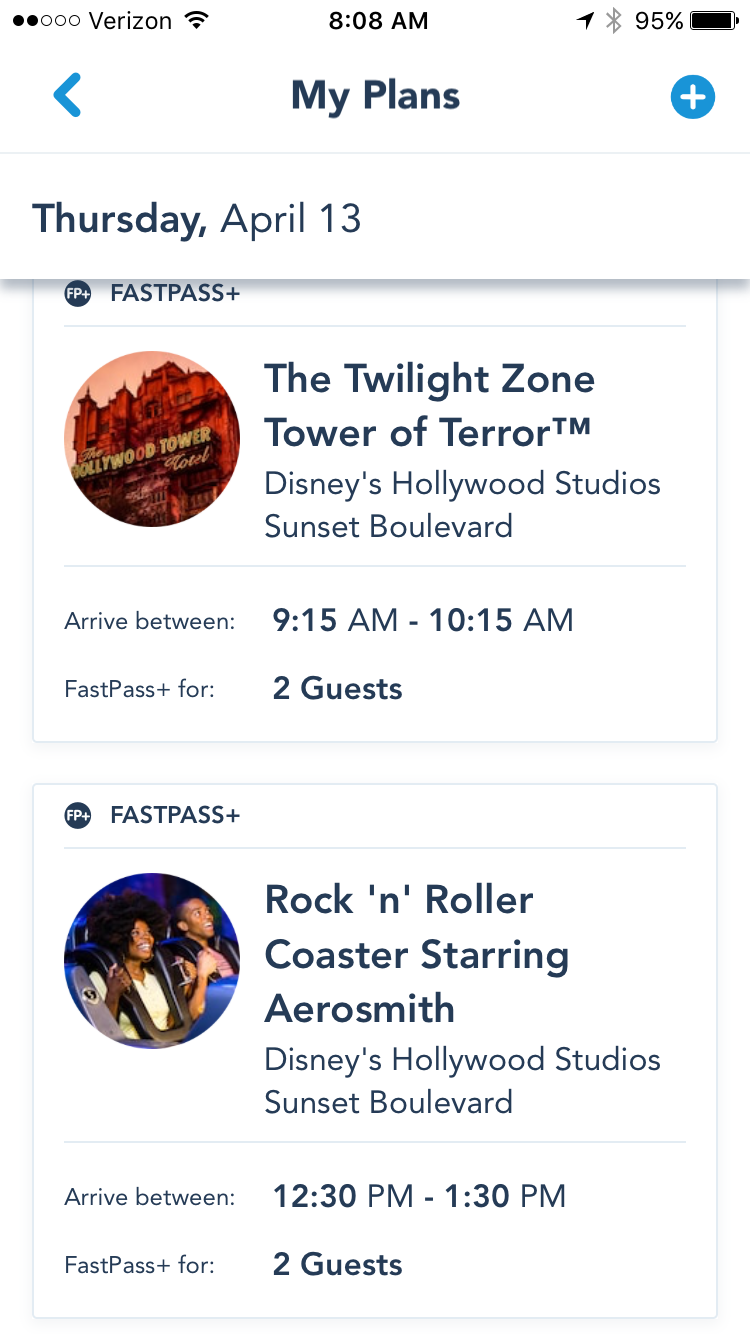Tap the location services arrow icon
This screenshot has height=1334, width=750.
tap(586, 21)
